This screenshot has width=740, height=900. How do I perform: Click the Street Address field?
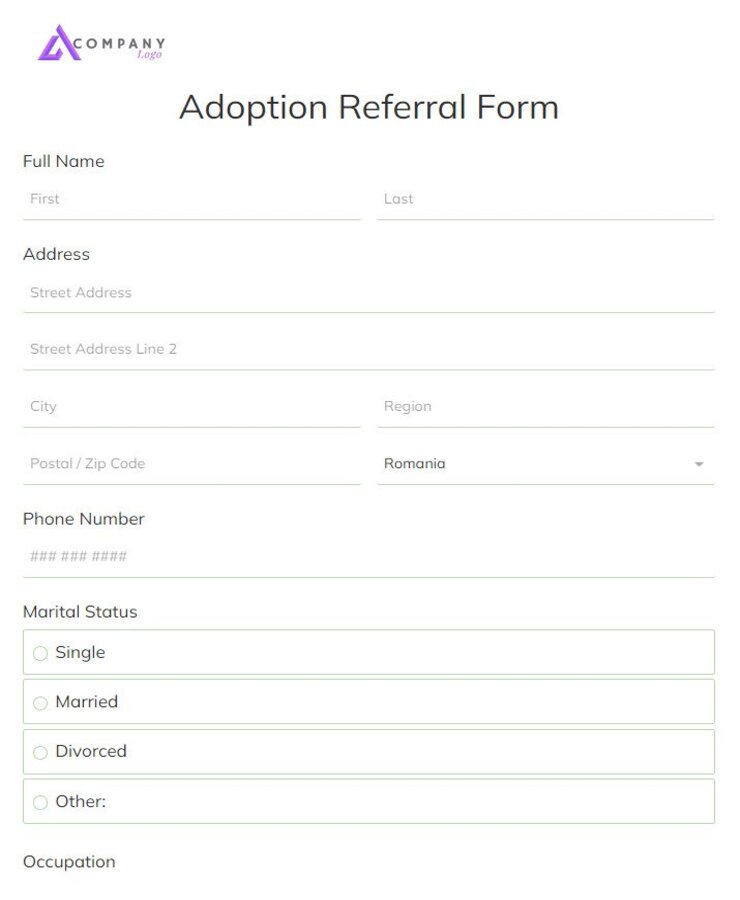(x=368, y=293)
